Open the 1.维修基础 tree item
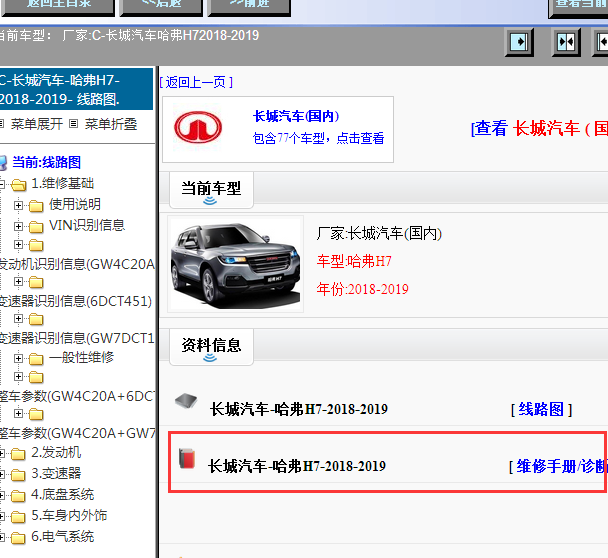Viewport: 608px width, 558px height. [62, 183]
